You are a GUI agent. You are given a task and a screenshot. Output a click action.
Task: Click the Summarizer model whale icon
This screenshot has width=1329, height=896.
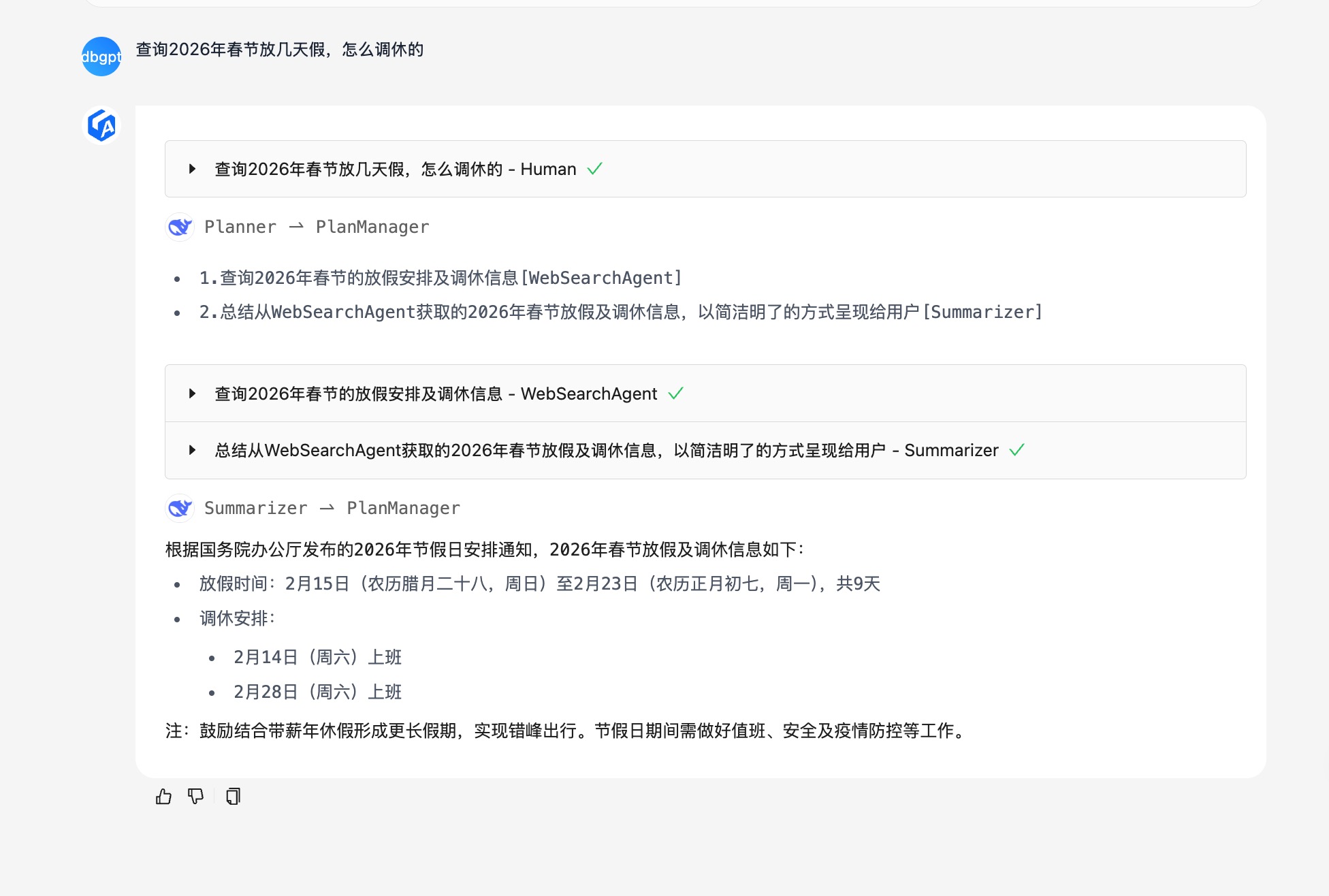pos(180,508)
